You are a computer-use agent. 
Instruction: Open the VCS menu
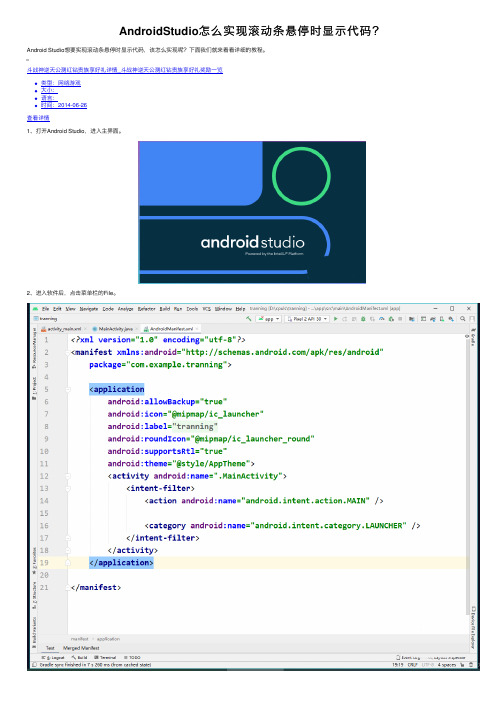207,309
